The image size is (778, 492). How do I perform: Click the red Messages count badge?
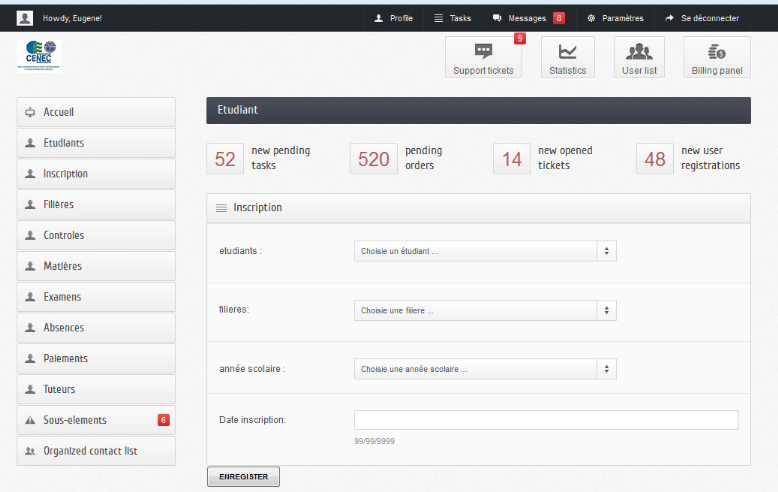tap(559, 18)
